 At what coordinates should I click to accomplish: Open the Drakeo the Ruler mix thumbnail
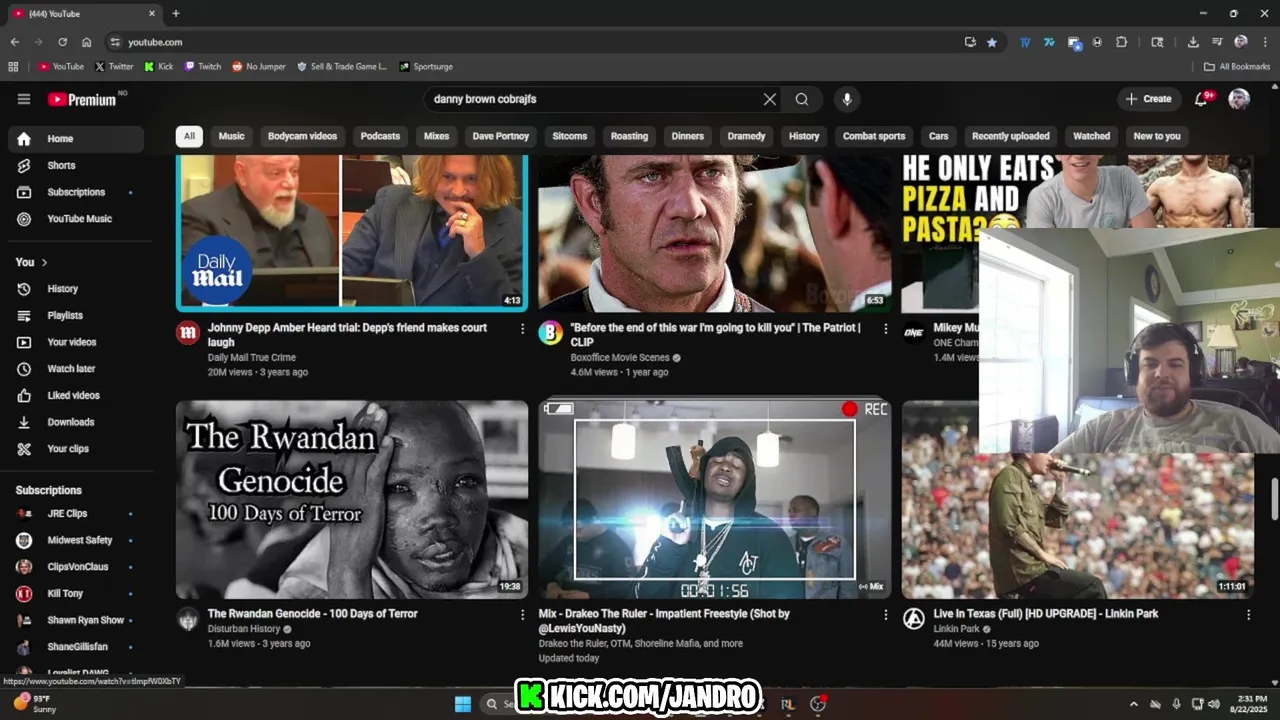(715, 500)
